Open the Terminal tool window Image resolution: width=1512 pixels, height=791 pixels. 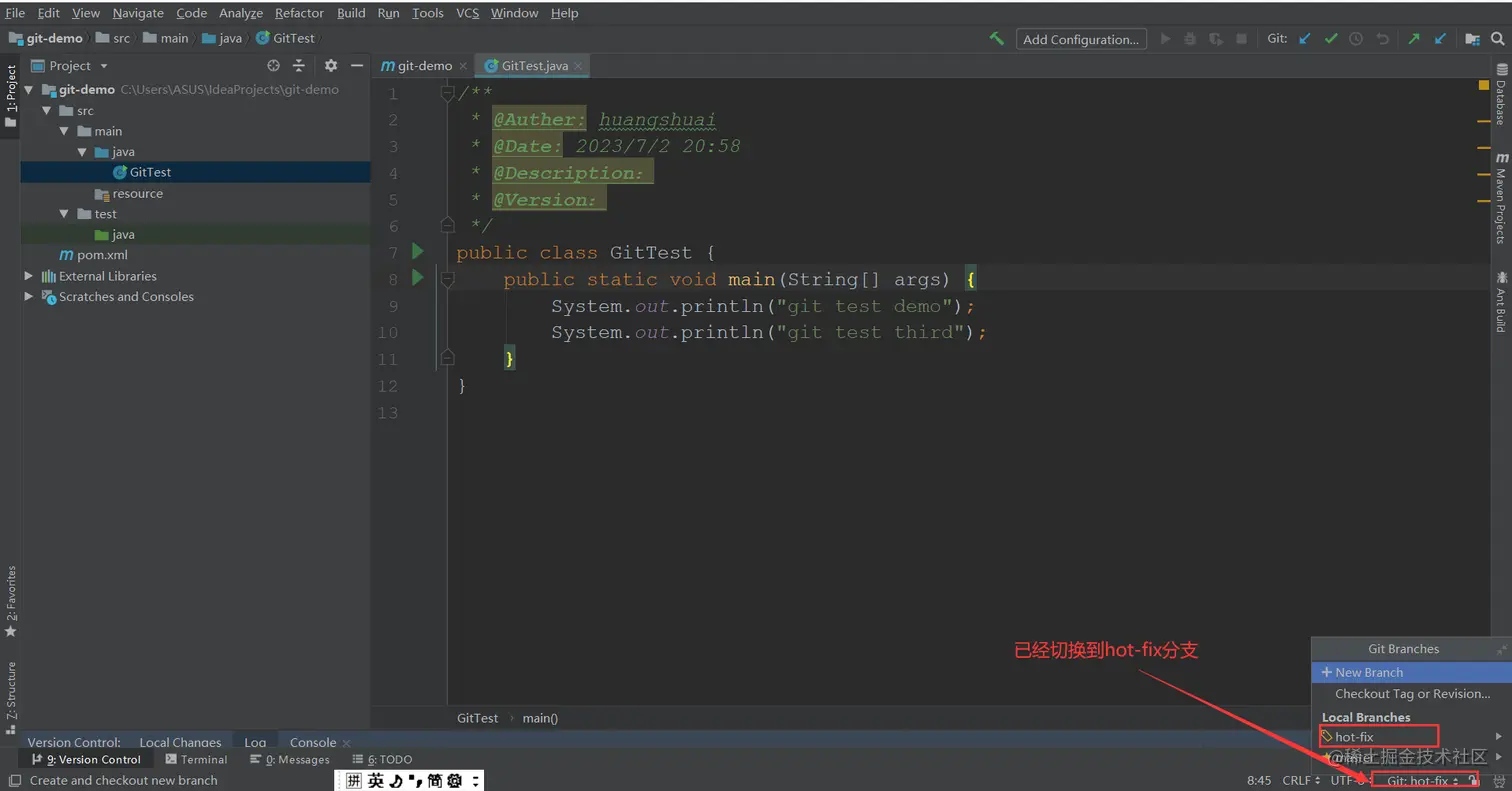coord(196,760)
